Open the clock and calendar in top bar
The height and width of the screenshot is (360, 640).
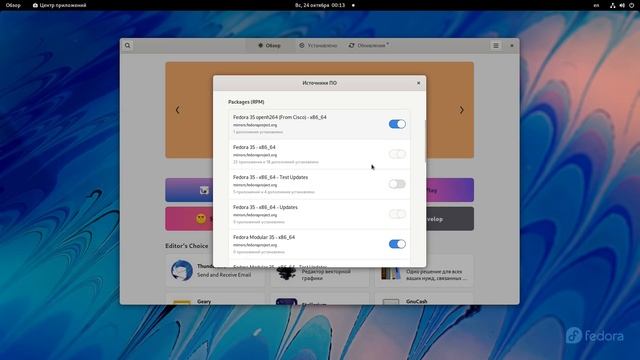[320, 5]
